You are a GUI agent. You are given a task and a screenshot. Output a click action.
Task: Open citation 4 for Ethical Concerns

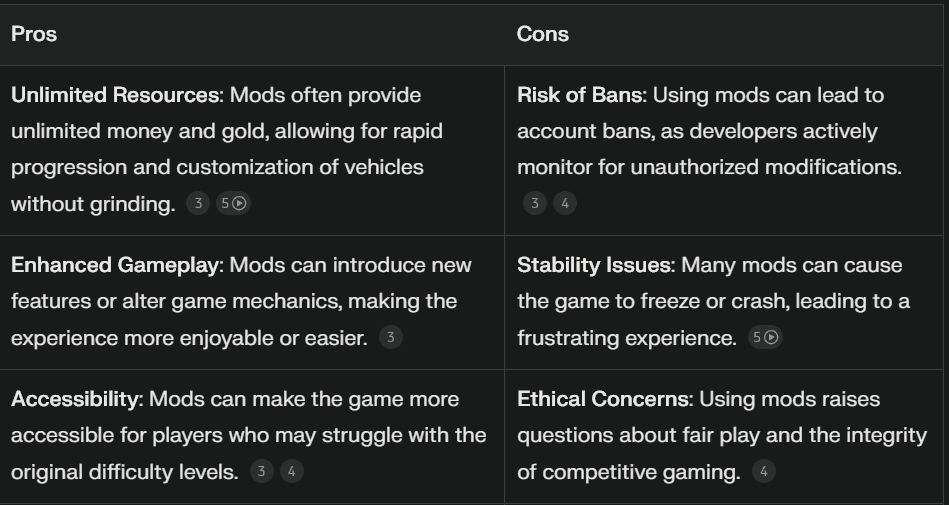click(x=764, y=471)
